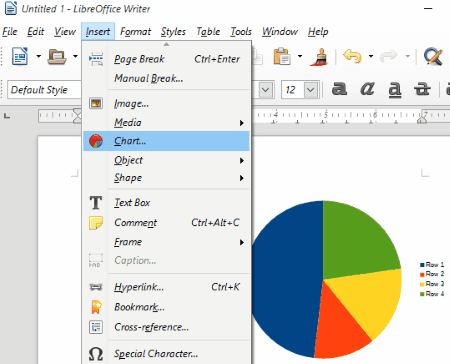Click the Hyperlink chain icon
Screen dimensions: 450x364
(x=96, y=287)
